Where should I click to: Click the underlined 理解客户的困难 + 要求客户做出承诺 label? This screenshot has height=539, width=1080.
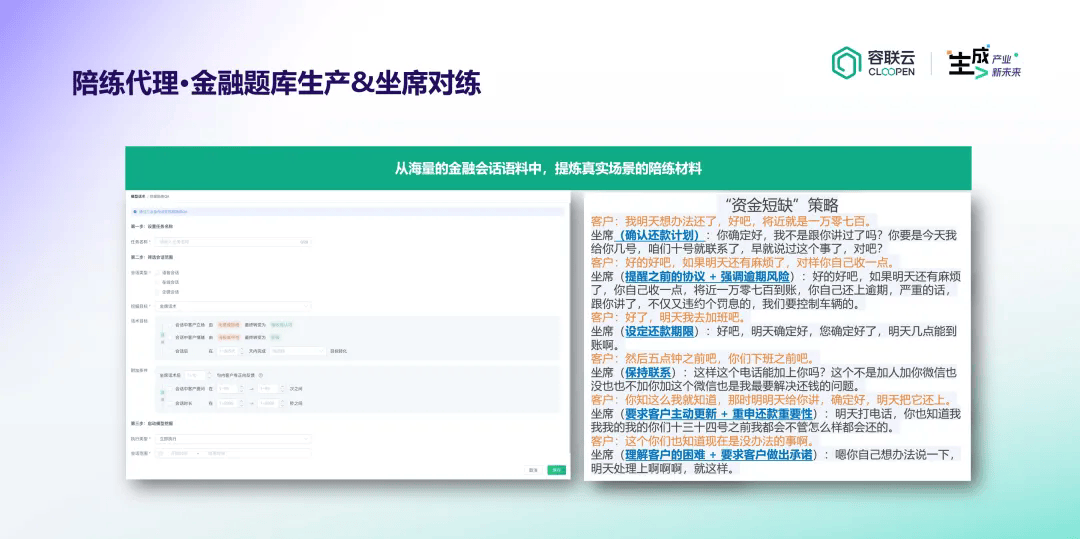tap(718, 454)
